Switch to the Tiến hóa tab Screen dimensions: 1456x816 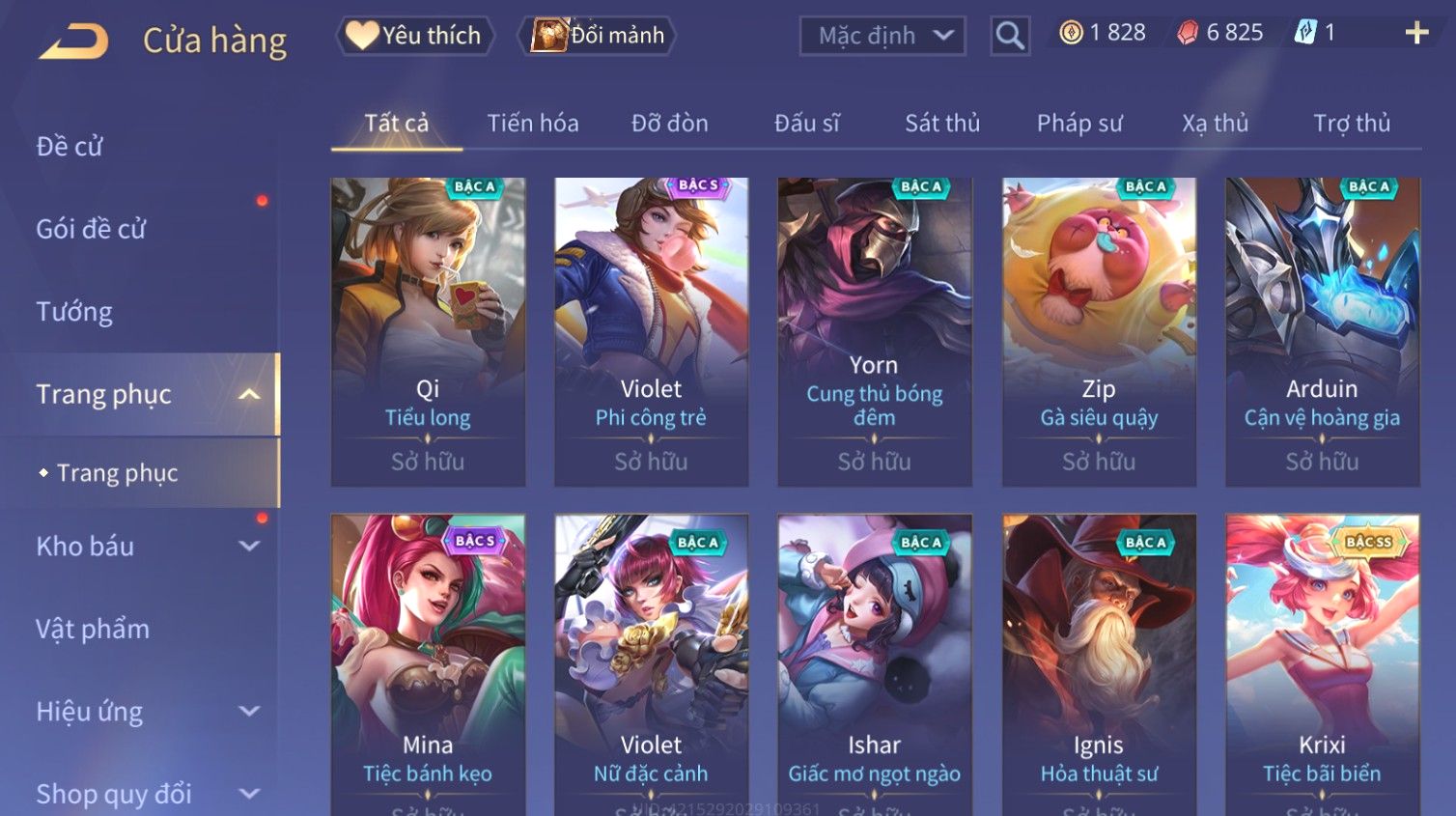pyautogui.click(x=533, y=124)
